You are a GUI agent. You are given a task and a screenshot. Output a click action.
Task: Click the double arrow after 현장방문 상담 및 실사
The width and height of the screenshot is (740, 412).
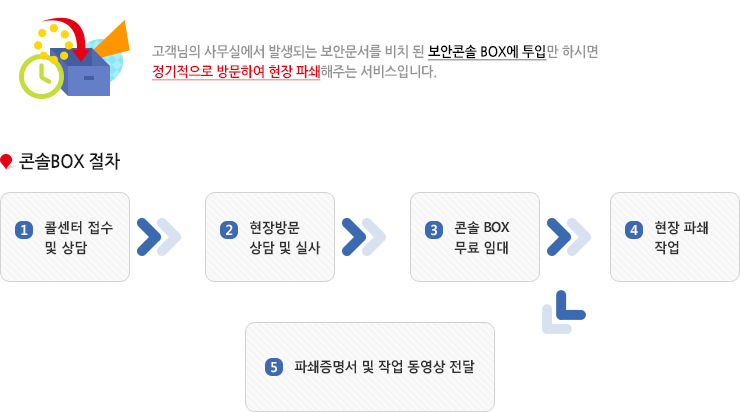pyautogui.click(x=363, y=236)
